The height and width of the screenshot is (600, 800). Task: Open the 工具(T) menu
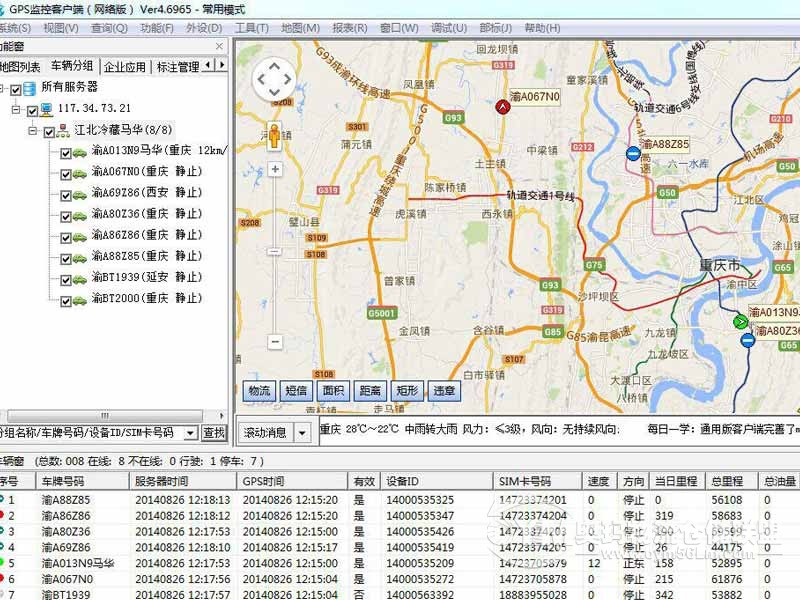pos(252,28)
